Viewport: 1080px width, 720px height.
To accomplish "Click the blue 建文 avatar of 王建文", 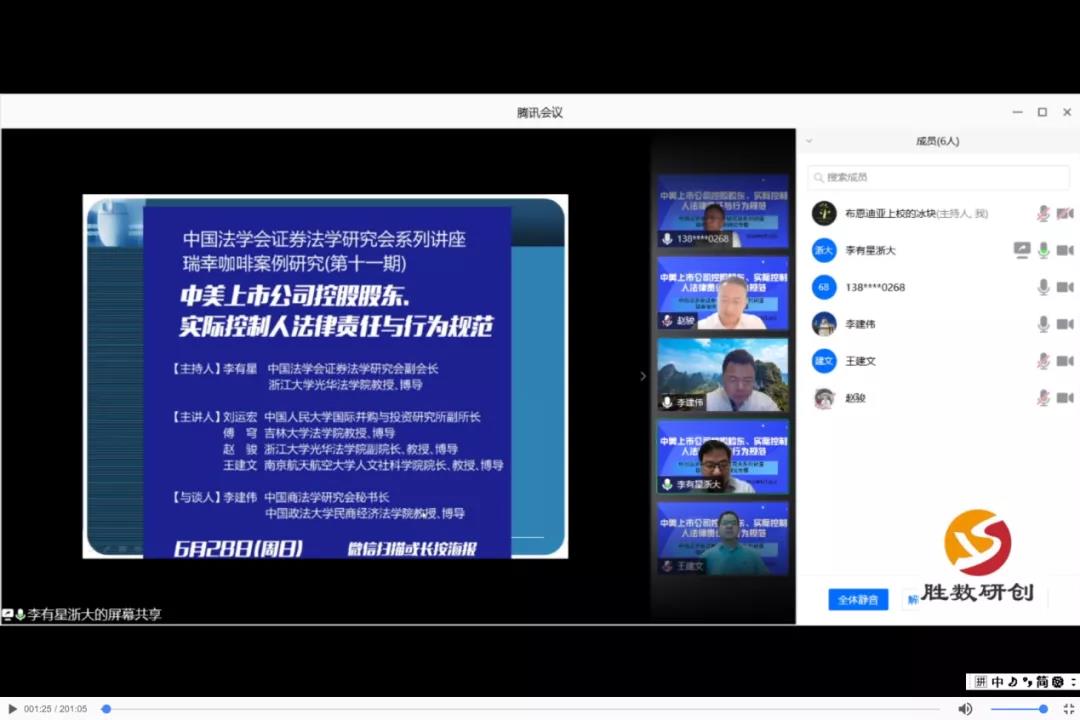I will (824, 361).
